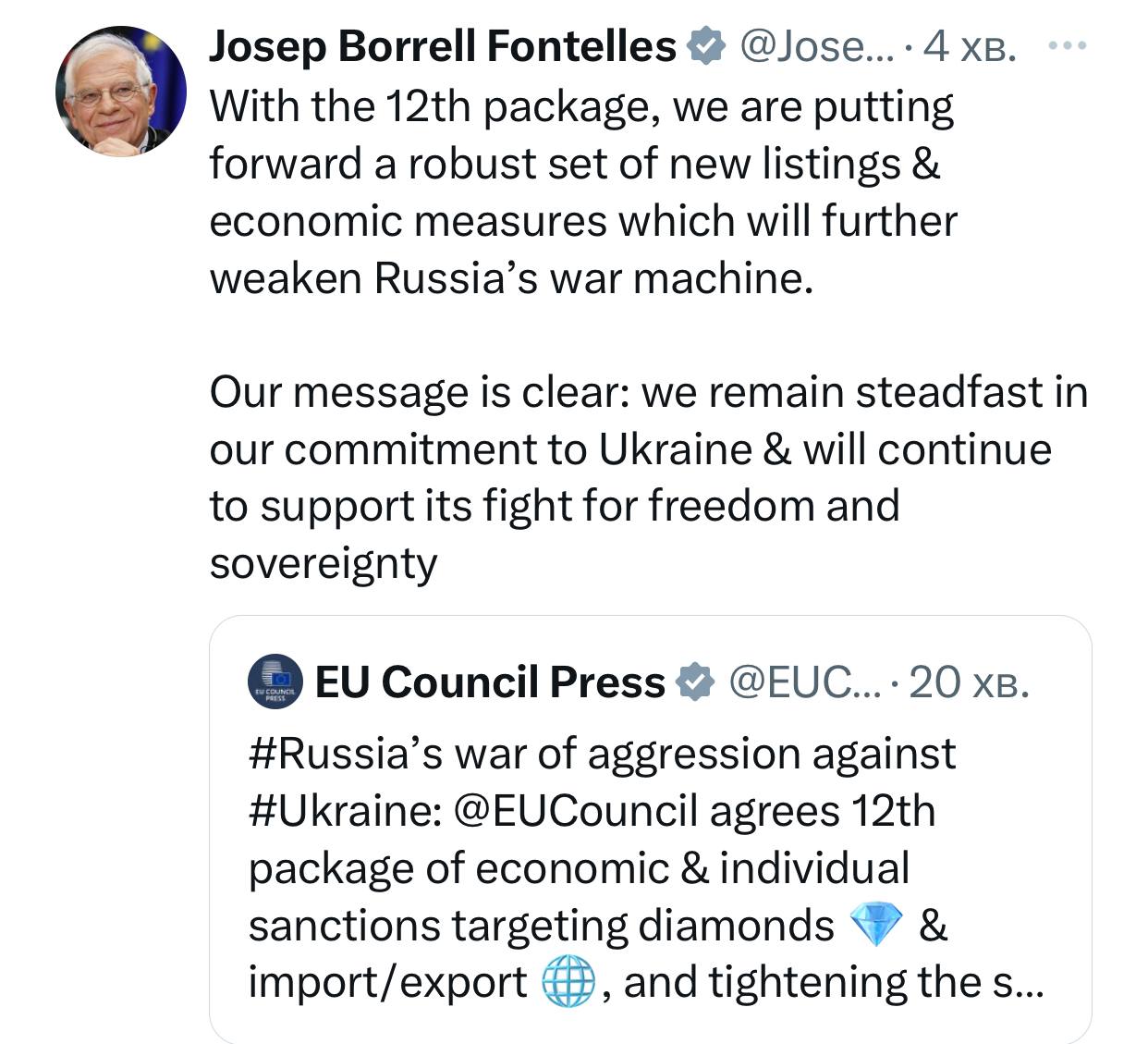Click the 4 хв. post timestamp
The height and width of the screenshot is (1044, 1148).
coord(970,46)
